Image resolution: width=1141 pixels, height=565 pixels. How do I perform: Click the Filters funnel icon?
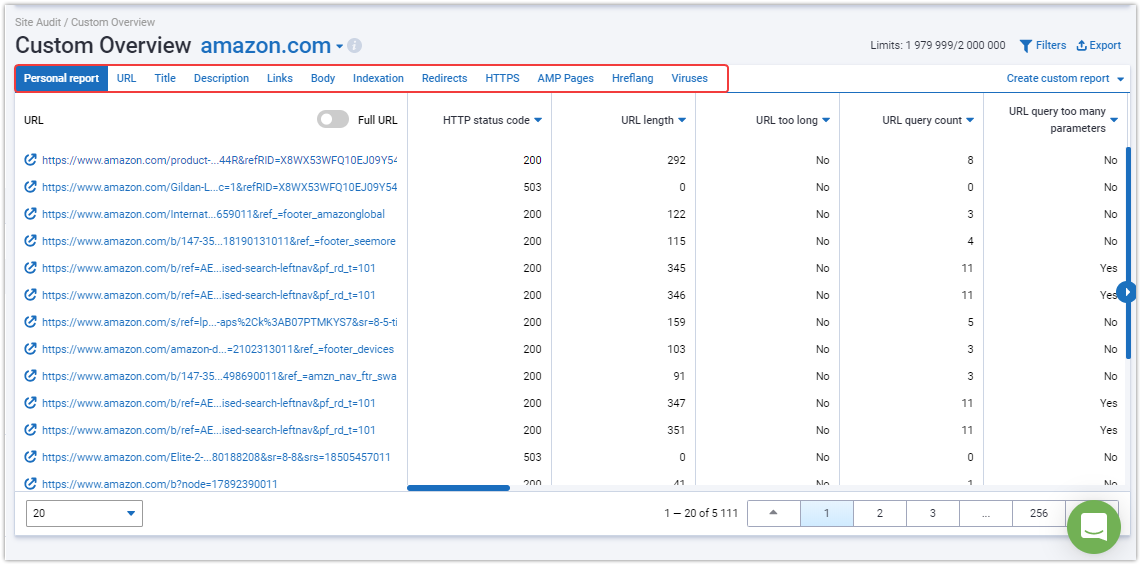tap(1025, 46)
